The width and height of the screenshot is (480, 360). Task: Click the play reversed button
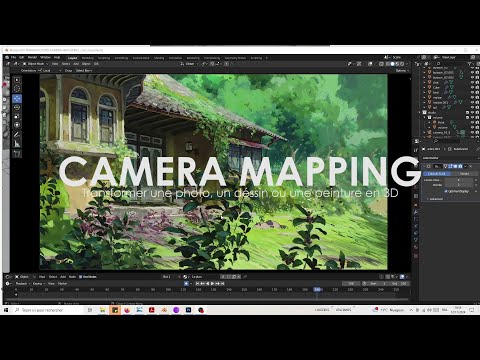(x=207, y=283)
